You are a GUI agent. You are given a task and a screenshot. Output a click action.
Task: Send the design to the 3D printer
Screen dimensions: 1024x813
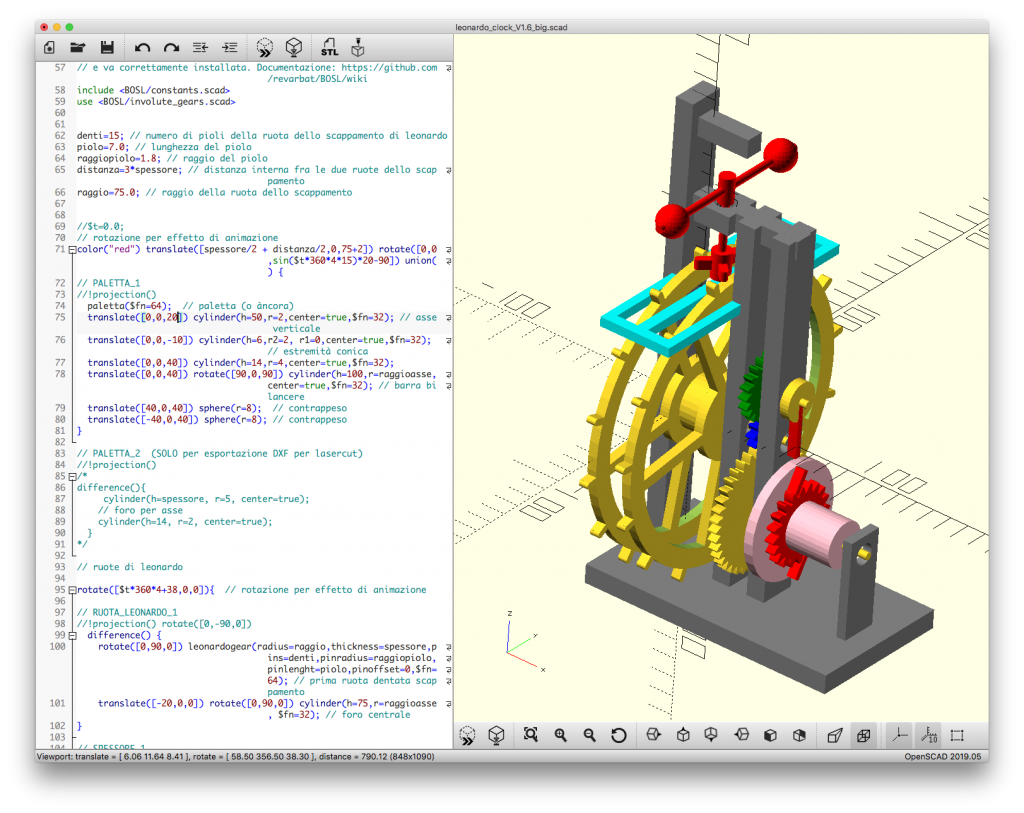point(358,47)
